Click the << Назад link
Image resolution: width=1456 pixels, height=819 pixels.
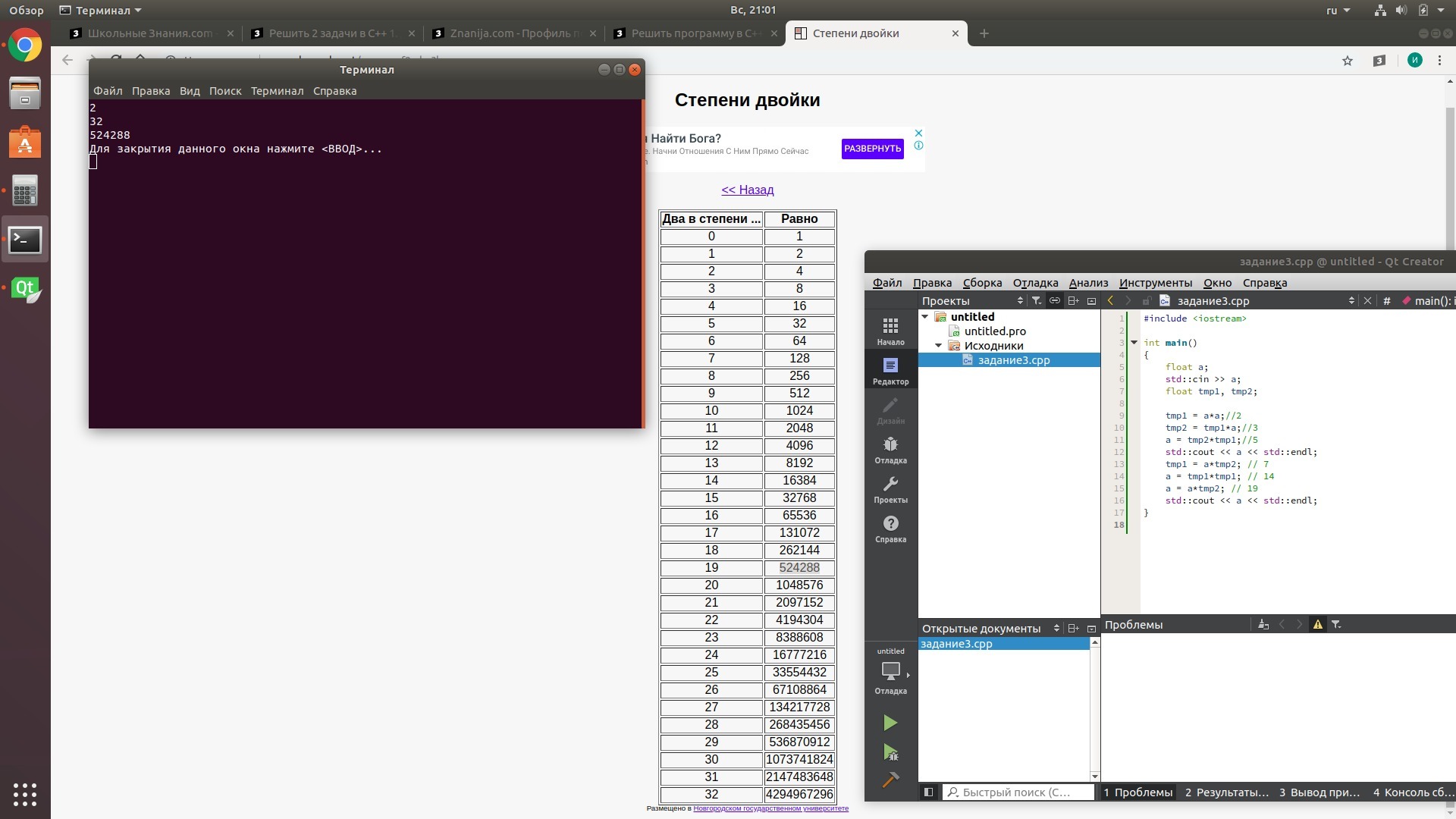click(x=747, y=190)
